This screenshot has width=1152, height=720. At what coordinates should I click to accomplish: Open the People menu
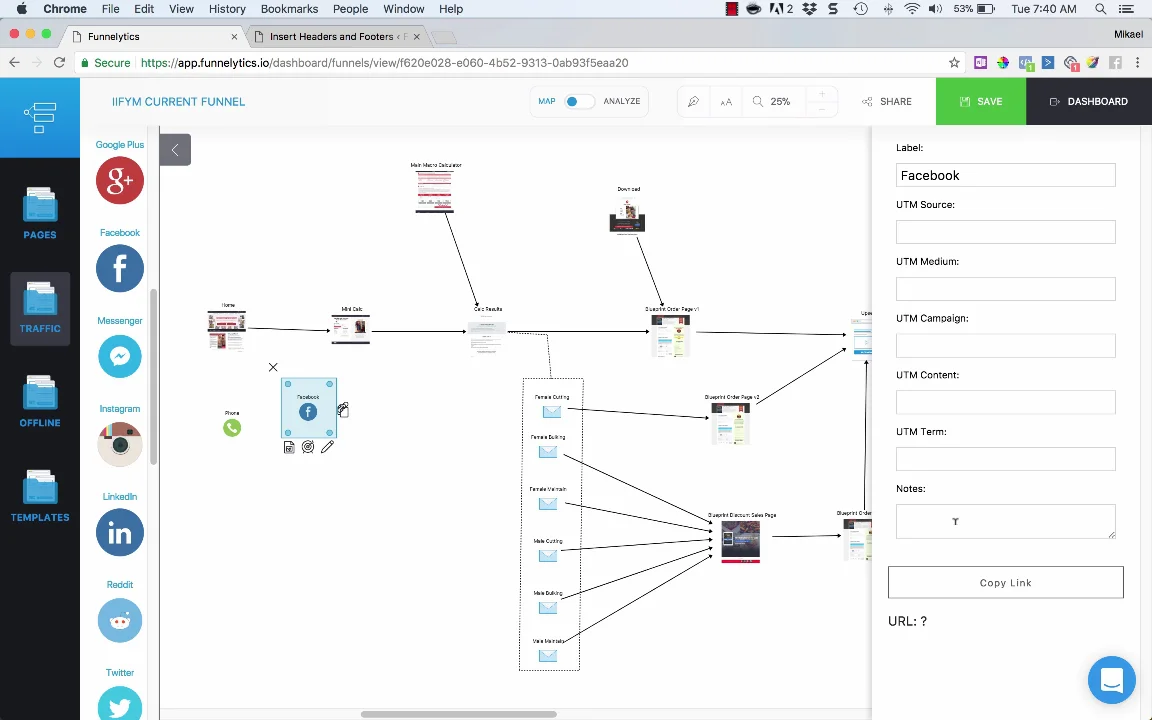(x=350, y=9)
